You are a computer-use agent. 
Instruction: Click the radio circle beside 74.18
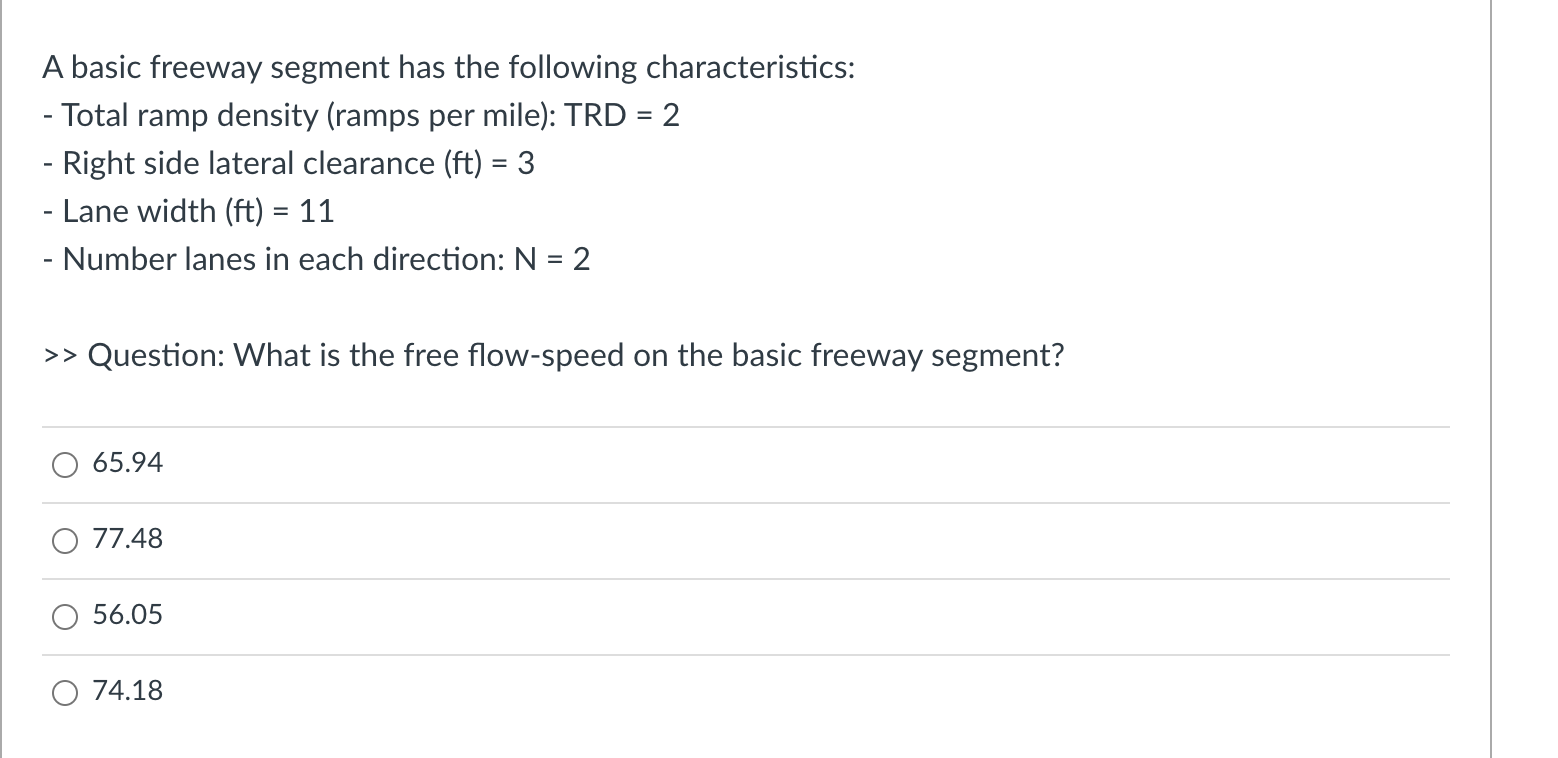64,691
